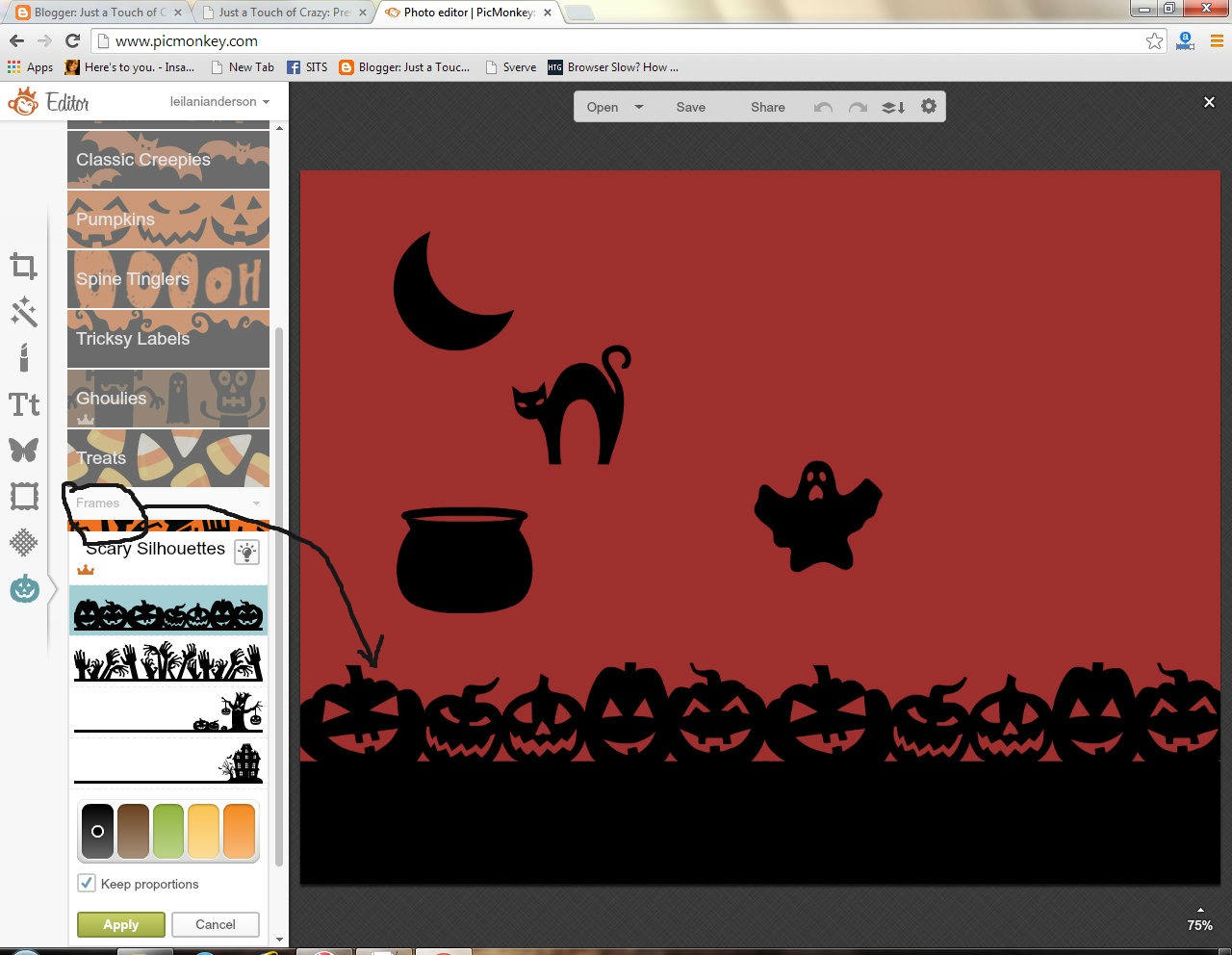Open the Treats theme group

[168, 457]
